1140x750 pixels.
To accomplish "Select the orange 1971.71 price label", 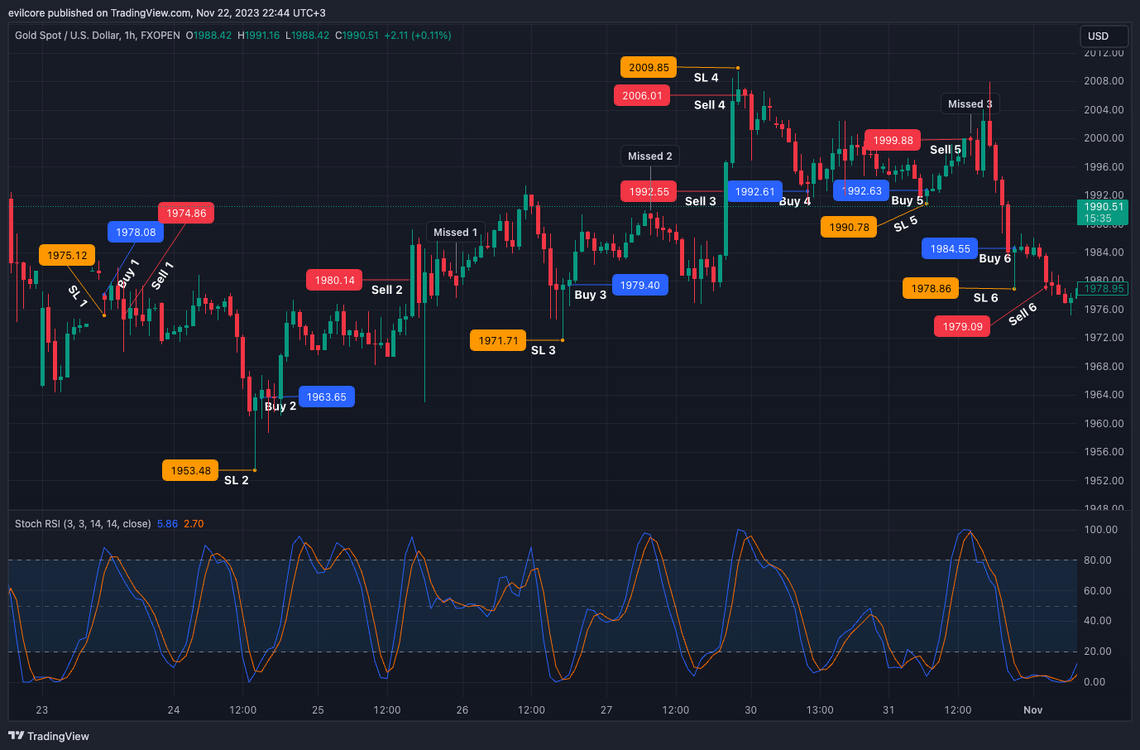I will click(498, 340).
